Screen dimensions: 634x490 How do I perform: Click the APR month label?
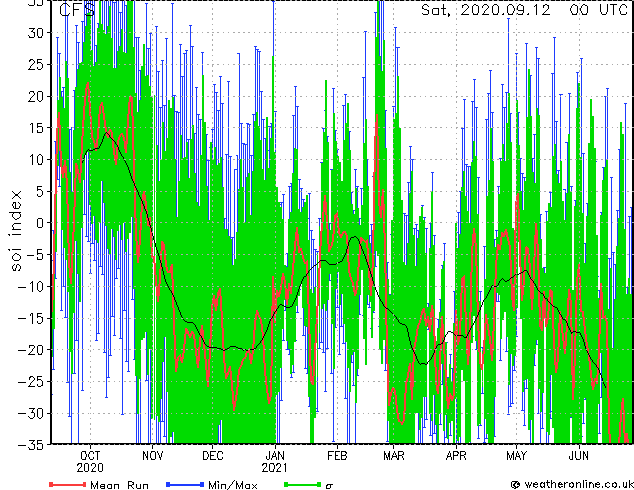(x=456, y=456)
